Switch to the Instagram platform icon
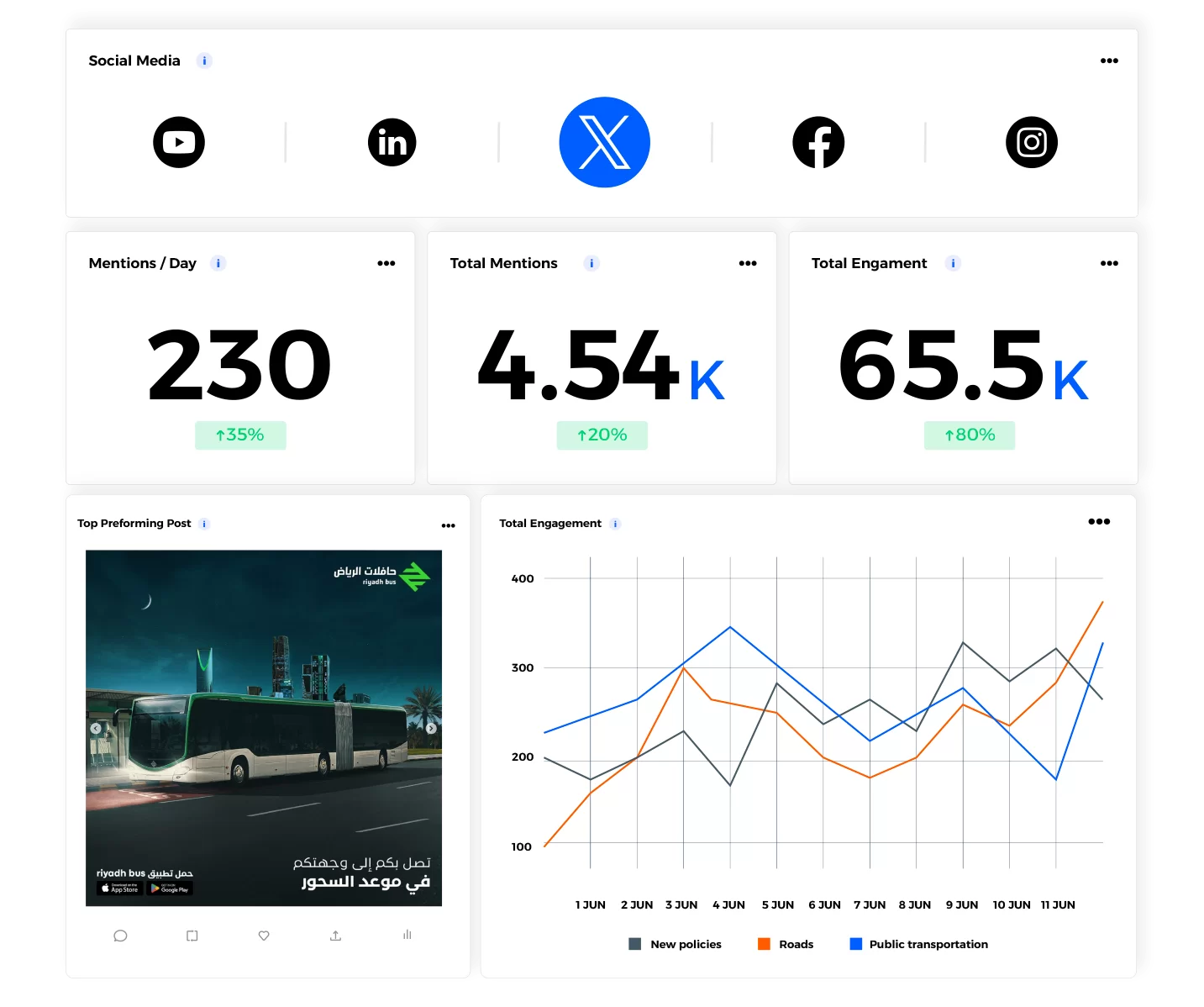The width and height of the screenshot is (1204, 1007). (x=1031, y=142)
